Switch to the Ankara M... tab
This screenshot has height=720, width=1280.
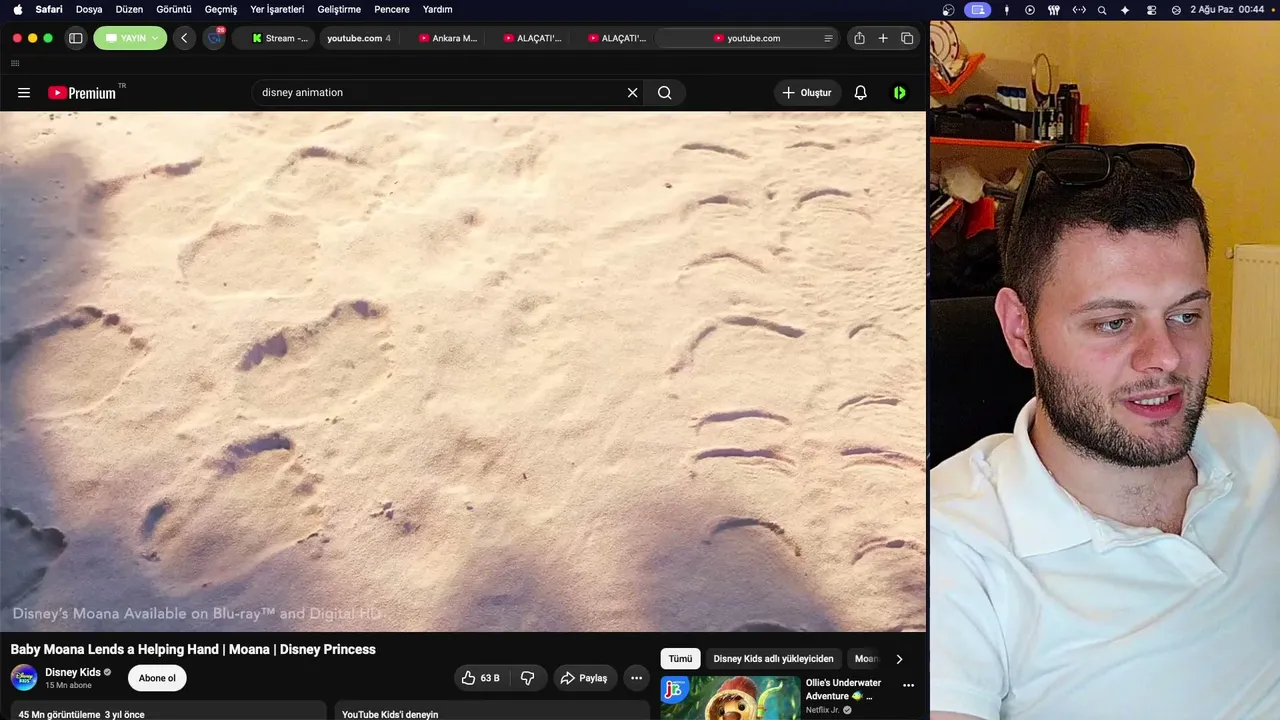click(447, 38)
